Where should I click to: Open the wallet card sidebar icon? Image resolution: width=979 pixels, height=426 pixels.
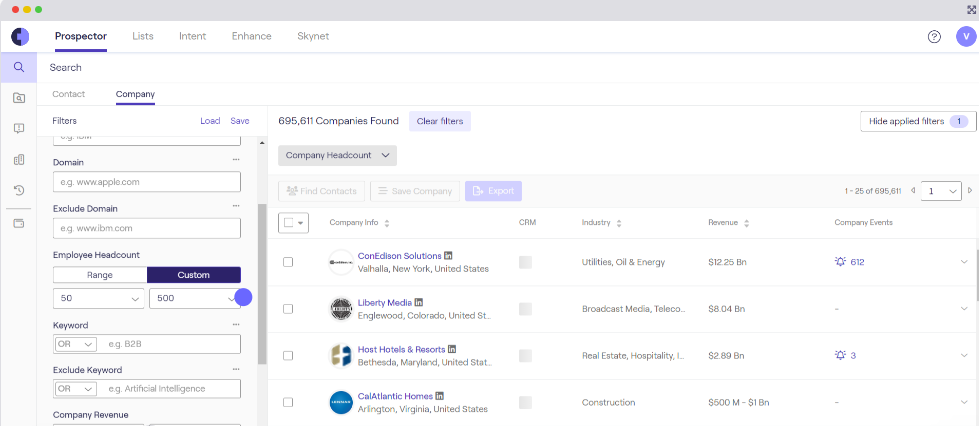[19, 223]
